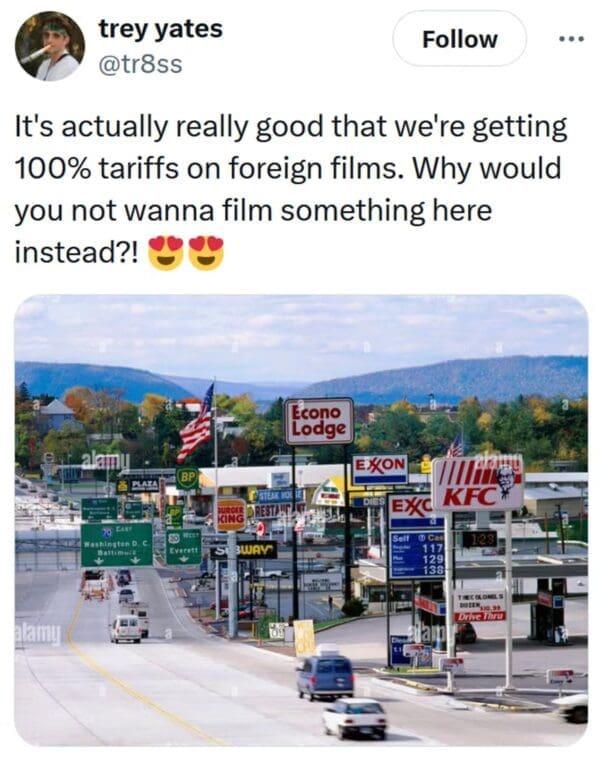Click the Subway sign in the photo
600x757 pixels.
[x=244, y=550]
